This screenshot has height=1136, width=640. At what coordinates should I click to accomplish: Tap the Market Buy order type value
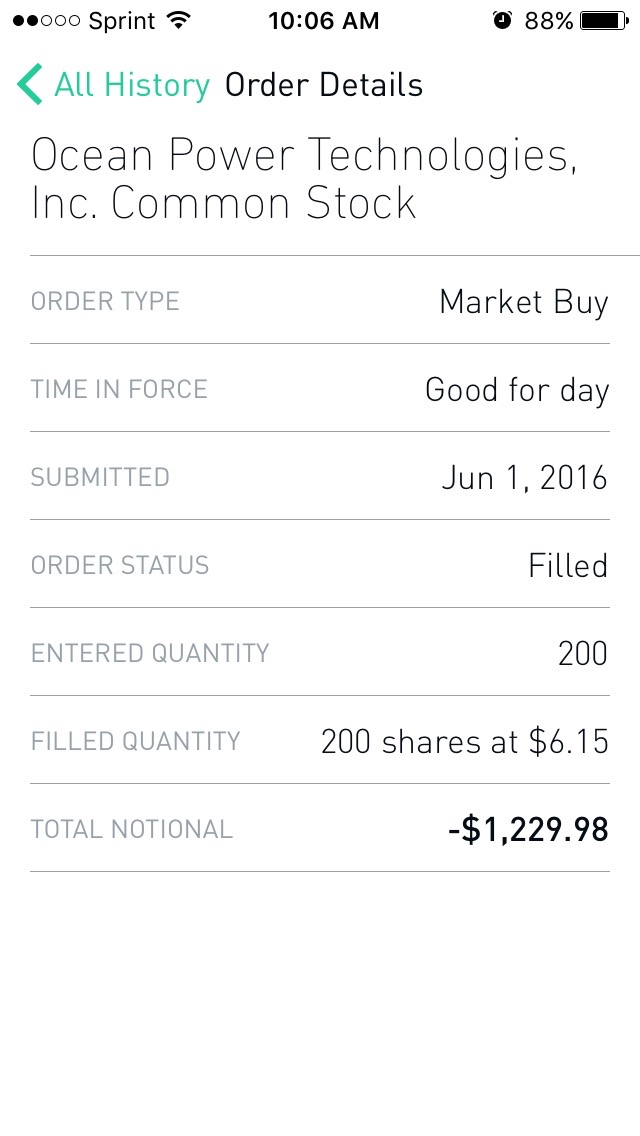pyautogui.click(x=523, y=301)
